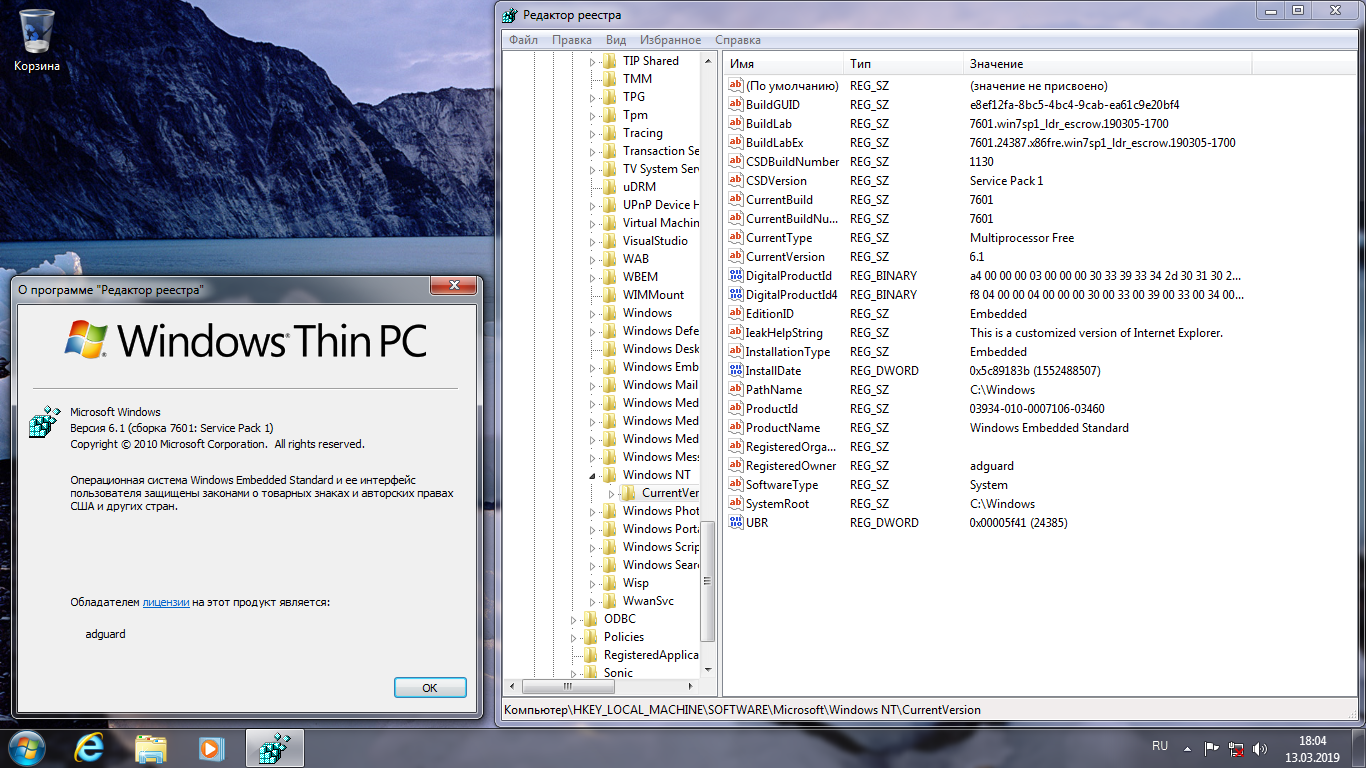Sort values by the Имя column header
Viewport: 1366px width, 768px height.
(x=783, y=64)
